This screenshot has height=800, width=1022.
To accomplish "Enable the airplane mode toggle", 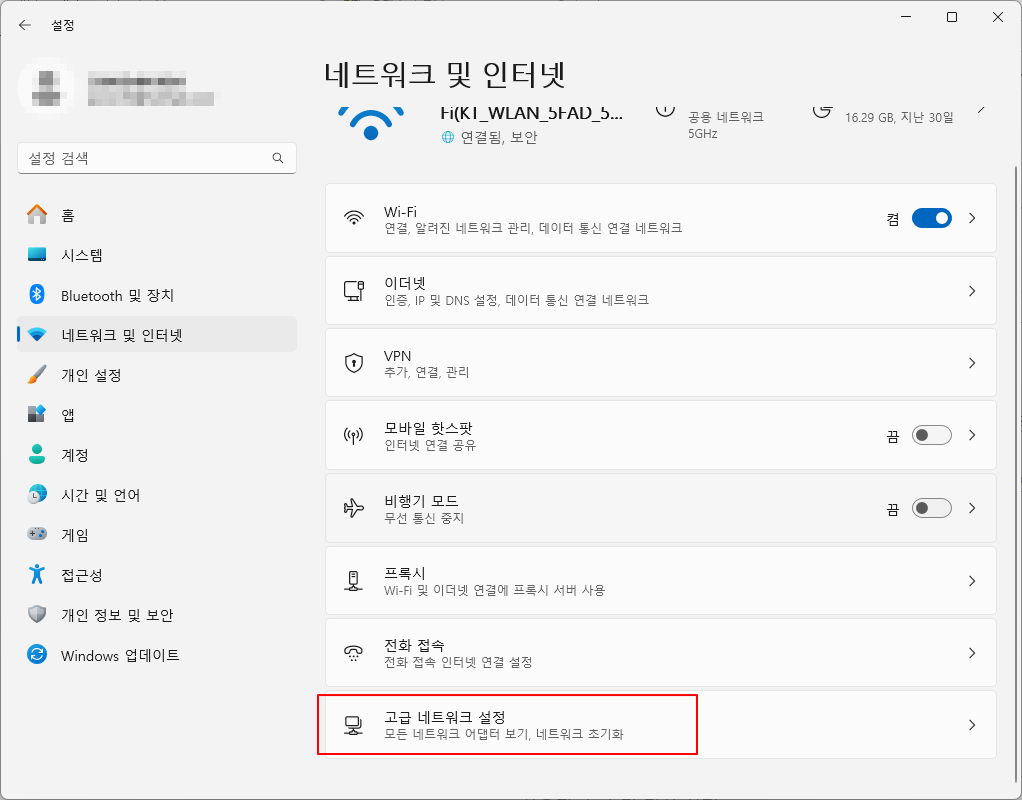I will point(931,507).
